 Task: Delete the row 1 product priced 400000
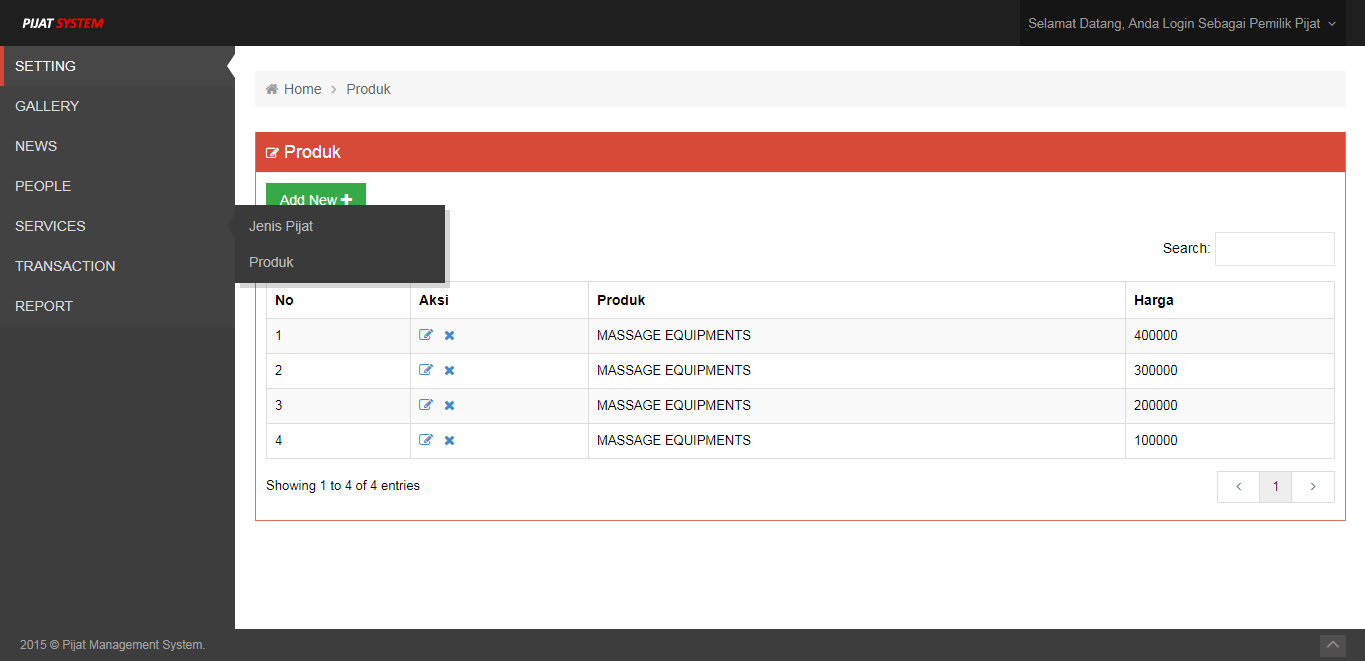click(x=449, y=336)
